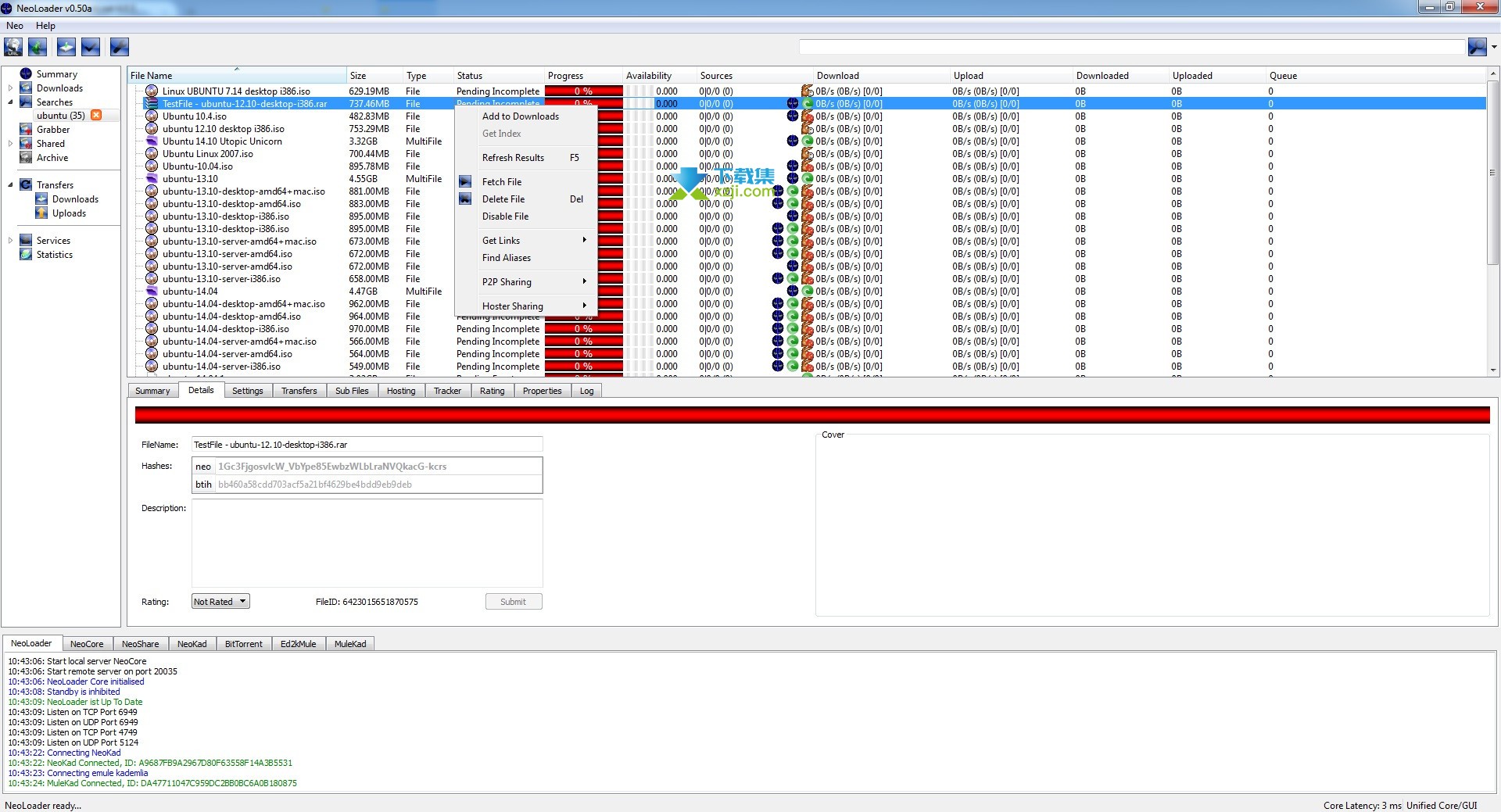Click the Summary sidebar icon
The width and height of the screenshot is (1501, 812).
(26, 74)
